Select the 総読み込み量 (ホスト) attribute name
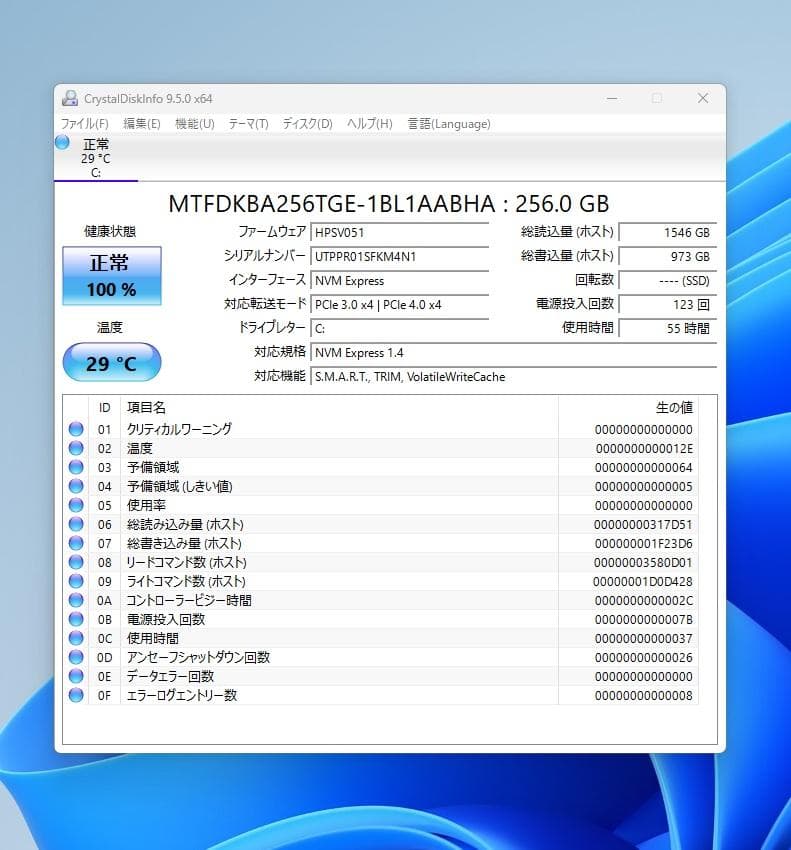This screenshot has height=850, width=791. coord(185,524)
